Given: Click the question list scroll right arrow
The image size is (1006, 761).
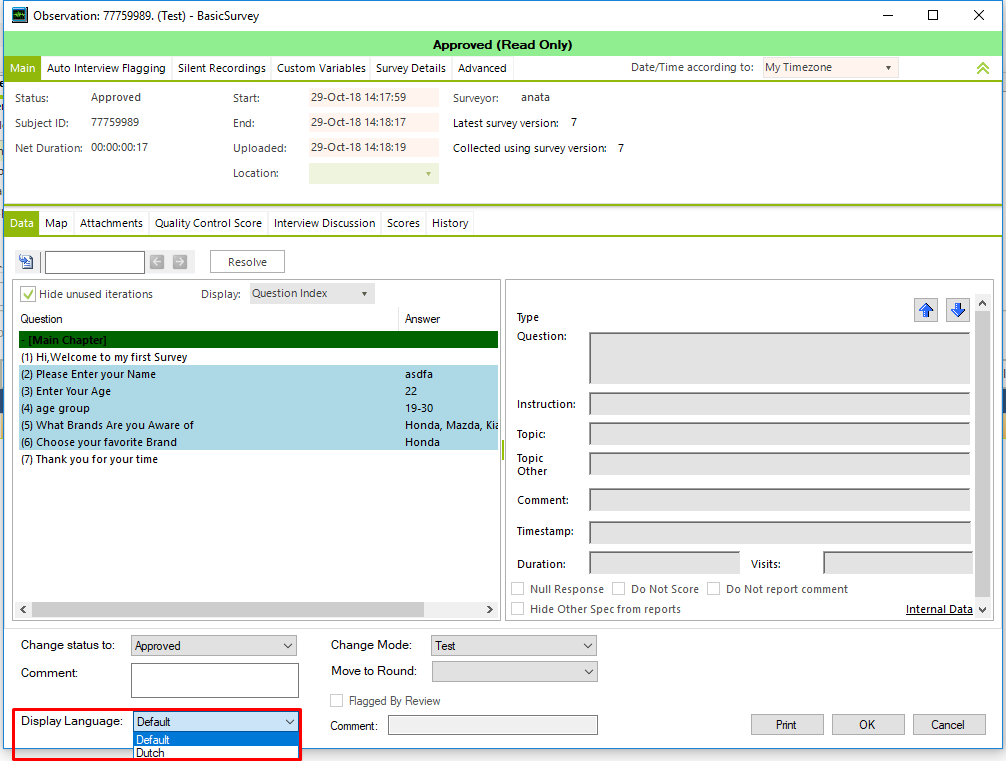Looking at the screenshot, I should click(490, 609).
